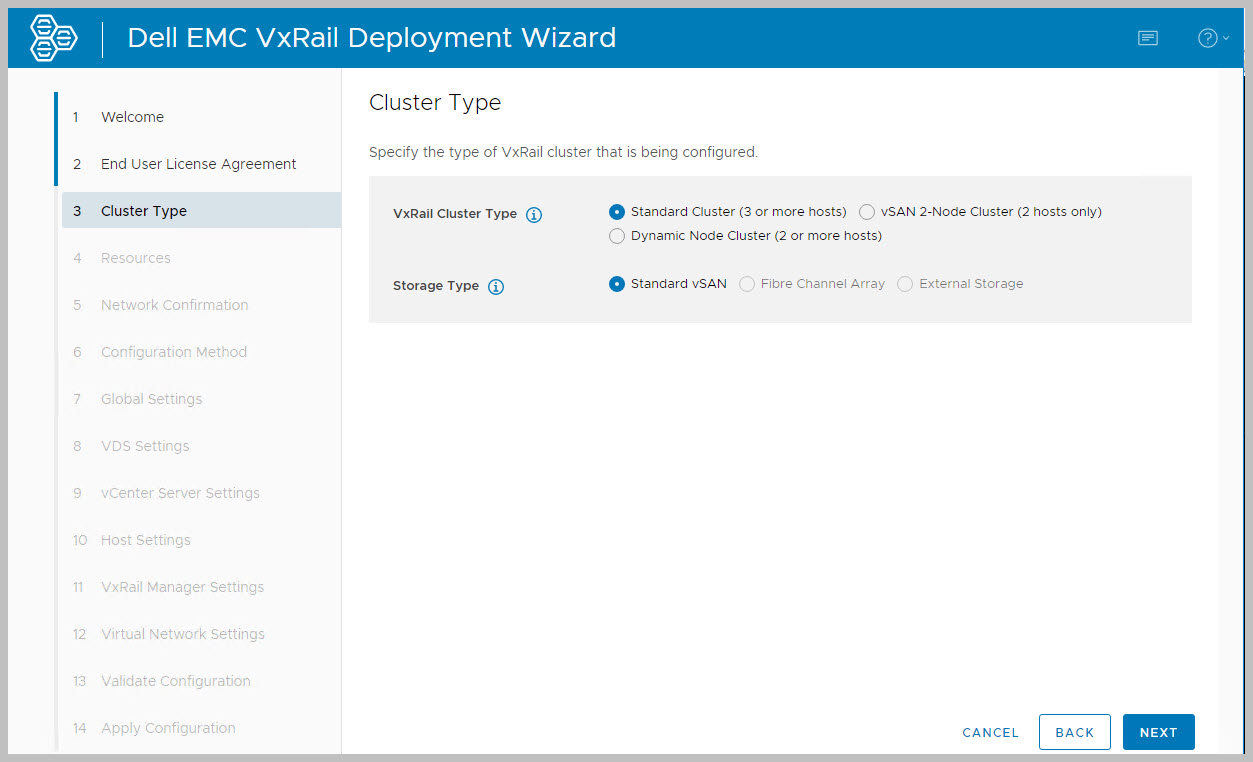The image size is (1253, 762).
Task: Select Standard vSAN storage type
Action: point(617,284)
